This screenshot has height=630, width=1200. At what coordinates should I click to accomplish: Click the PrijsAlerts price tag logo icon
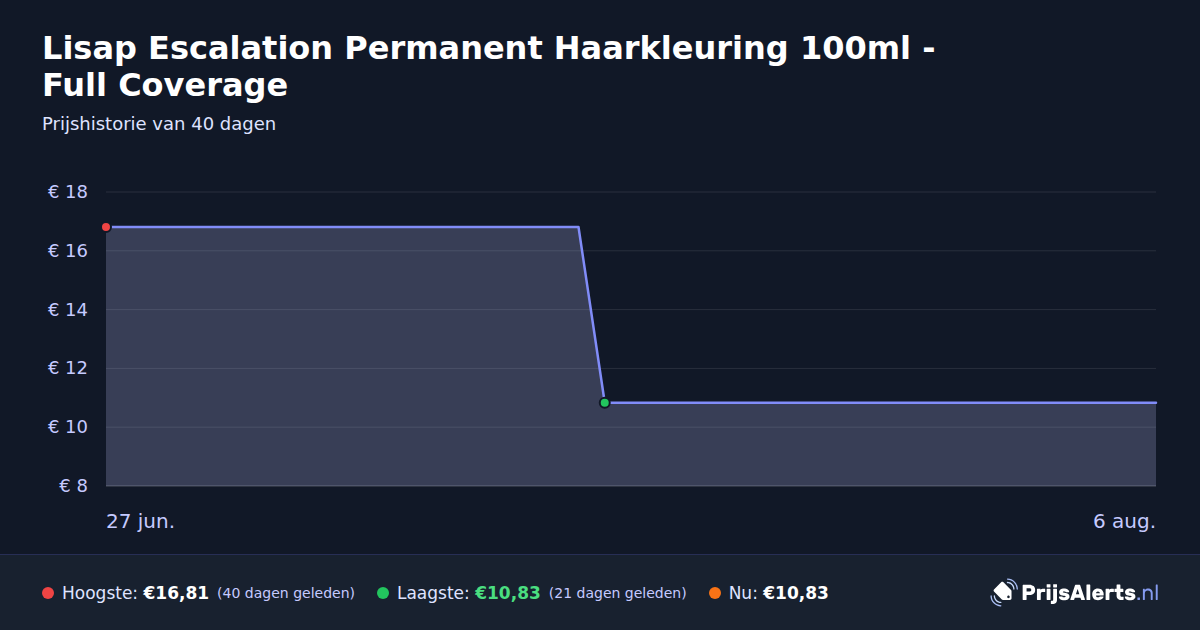tap(1003, 592)
